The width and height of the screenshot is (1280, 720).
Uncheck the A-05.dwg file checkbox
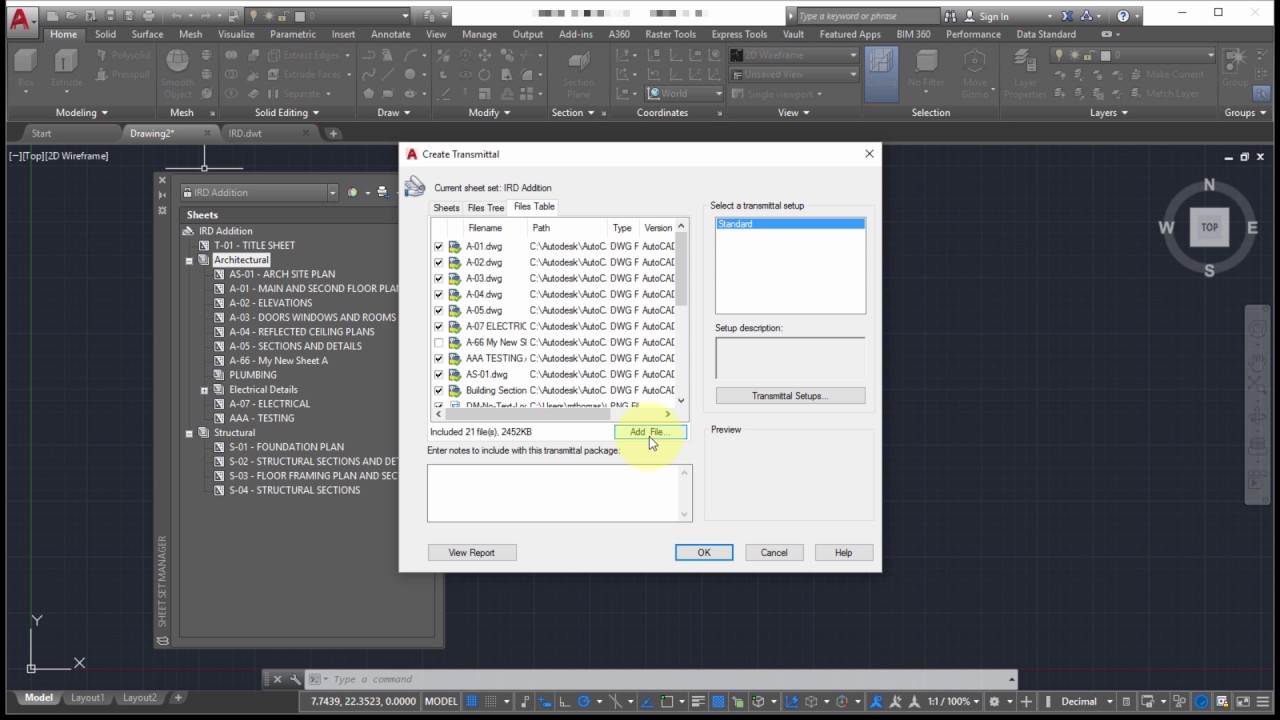pyautogui.click(x=438, y=310)
